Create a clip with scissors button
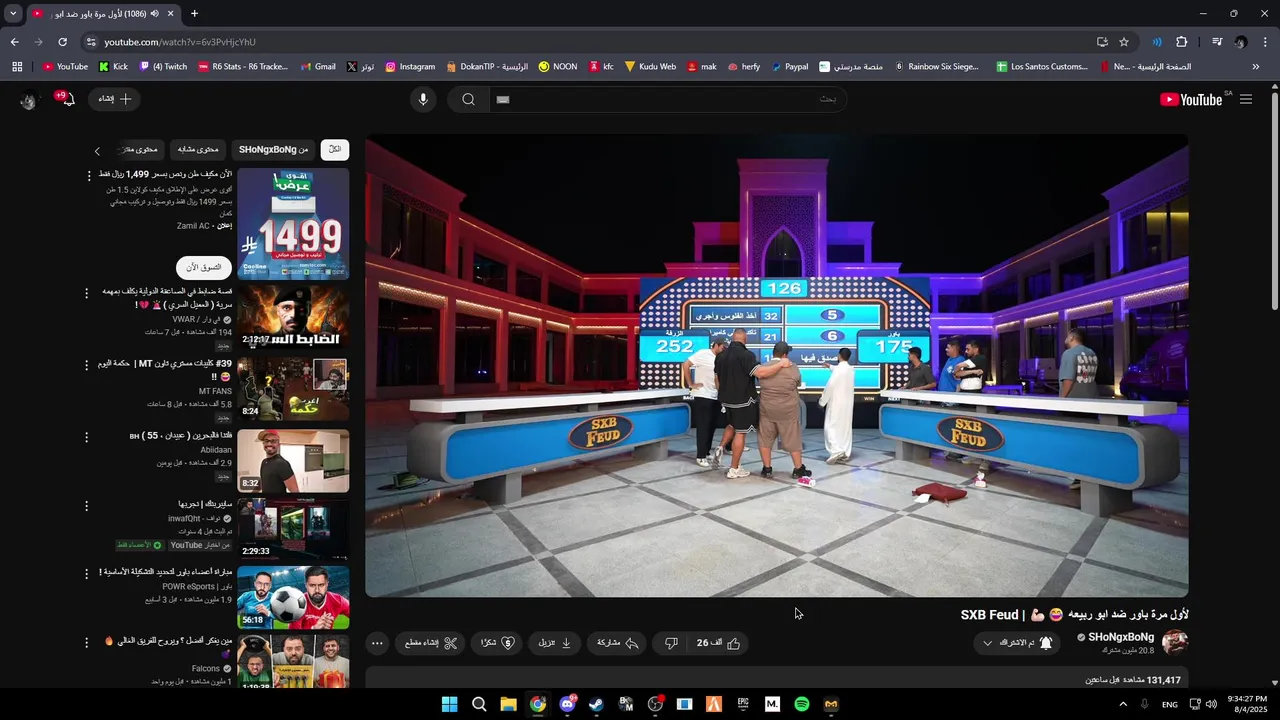Viewport: 1280px width, 720px height. point(431,643)
